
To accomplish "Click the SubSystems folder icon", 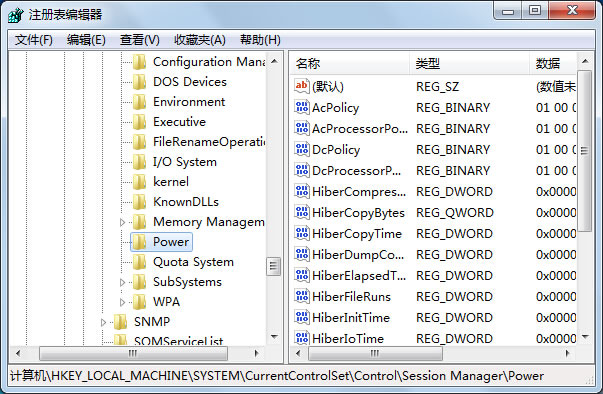I will [x=139, y=282].
